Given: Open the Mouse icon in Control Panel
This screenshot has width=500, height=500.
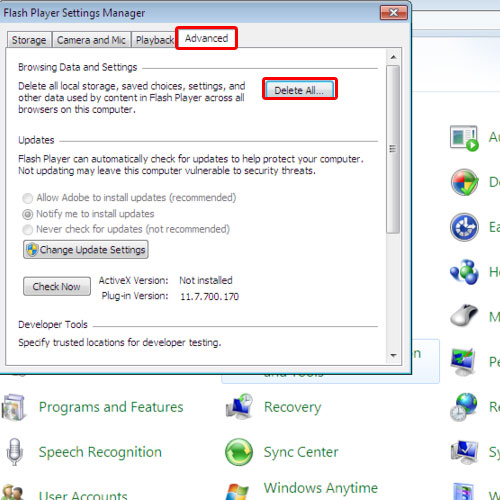Looking at the screenshot, I should [464, 315].
